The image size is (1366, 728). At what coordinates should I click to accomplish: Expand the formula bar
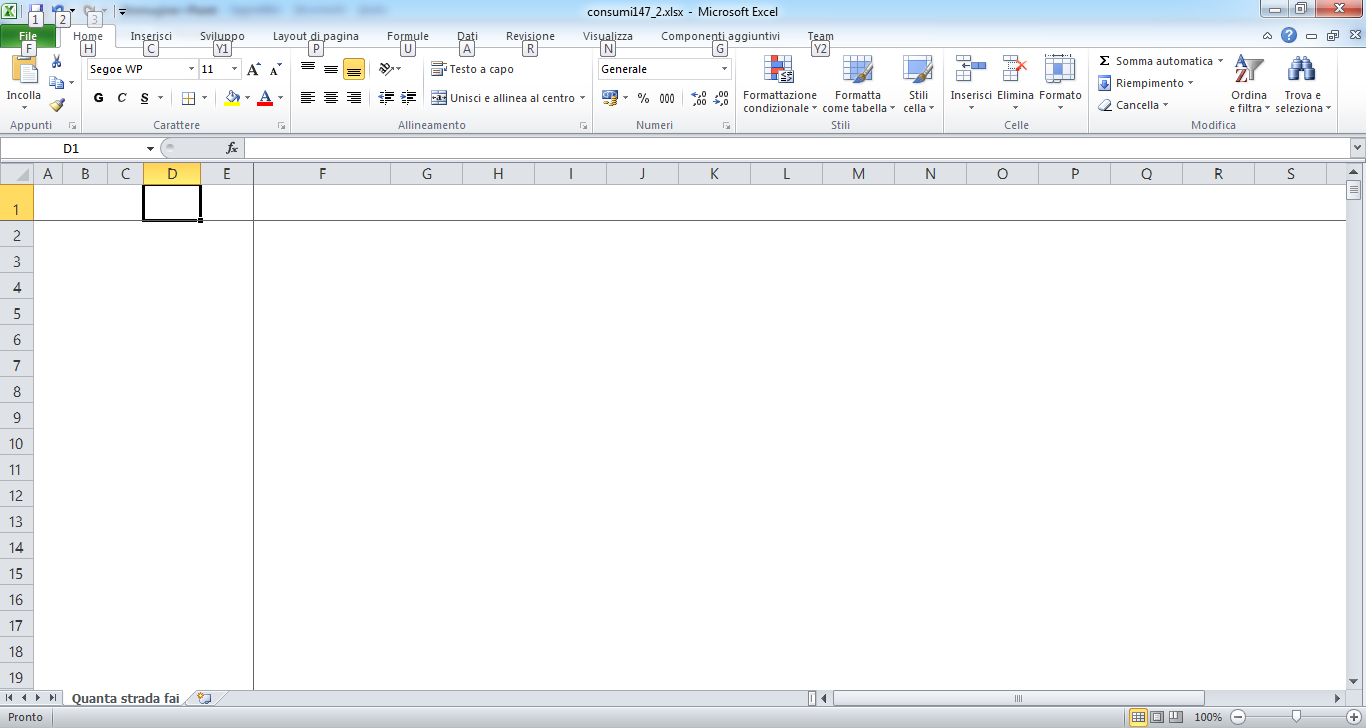point(1357,148)
